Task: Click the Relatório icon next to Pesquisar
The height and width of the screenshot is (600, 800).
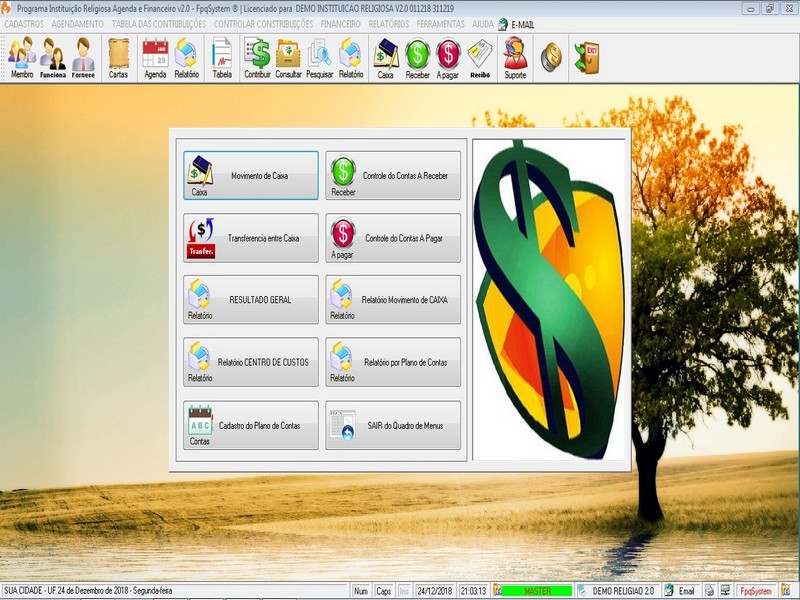Action: [351, 58]
